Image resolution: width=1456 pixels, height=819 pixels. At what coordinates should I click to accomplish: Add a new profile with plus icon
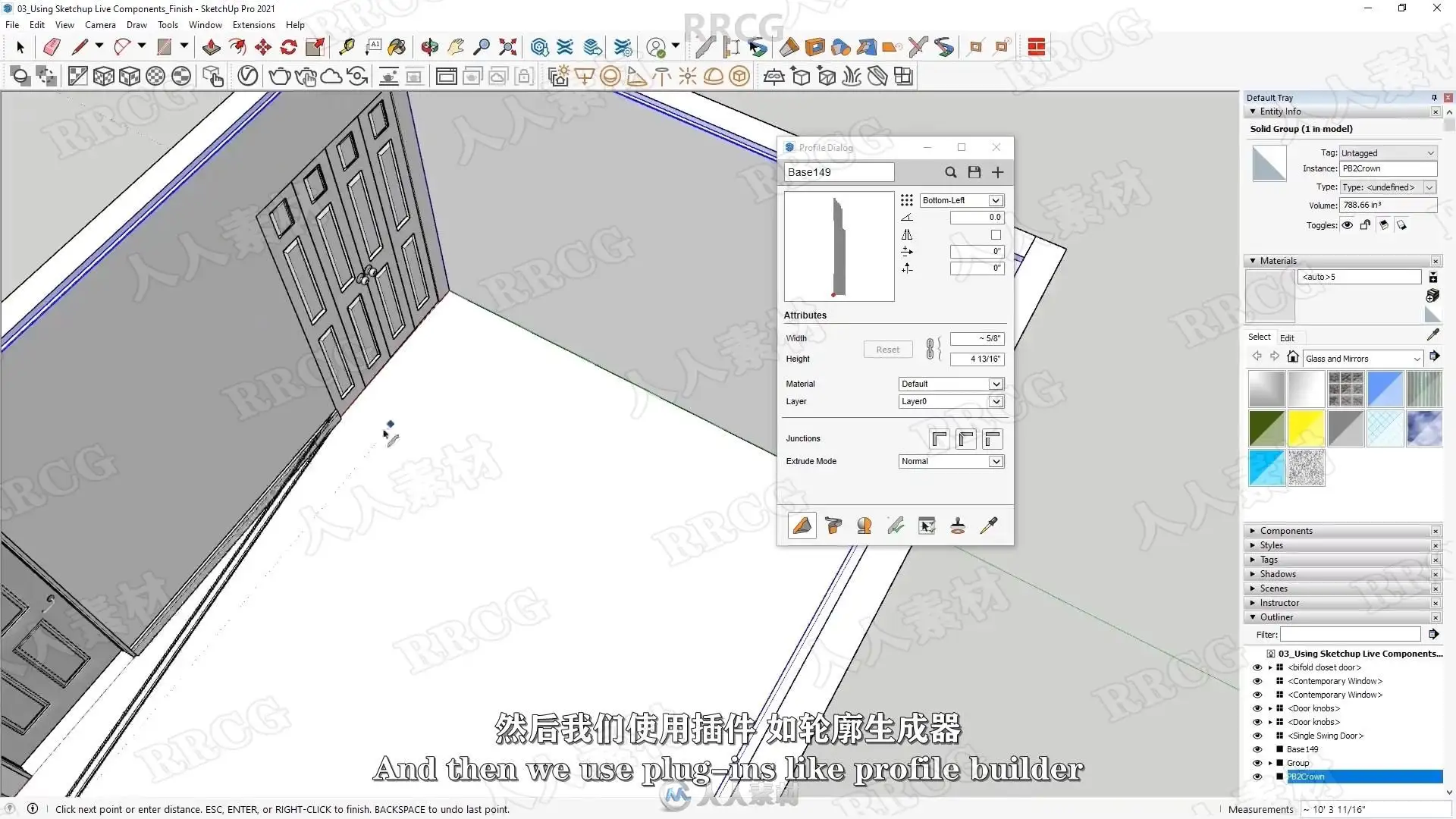pos(998,172)
